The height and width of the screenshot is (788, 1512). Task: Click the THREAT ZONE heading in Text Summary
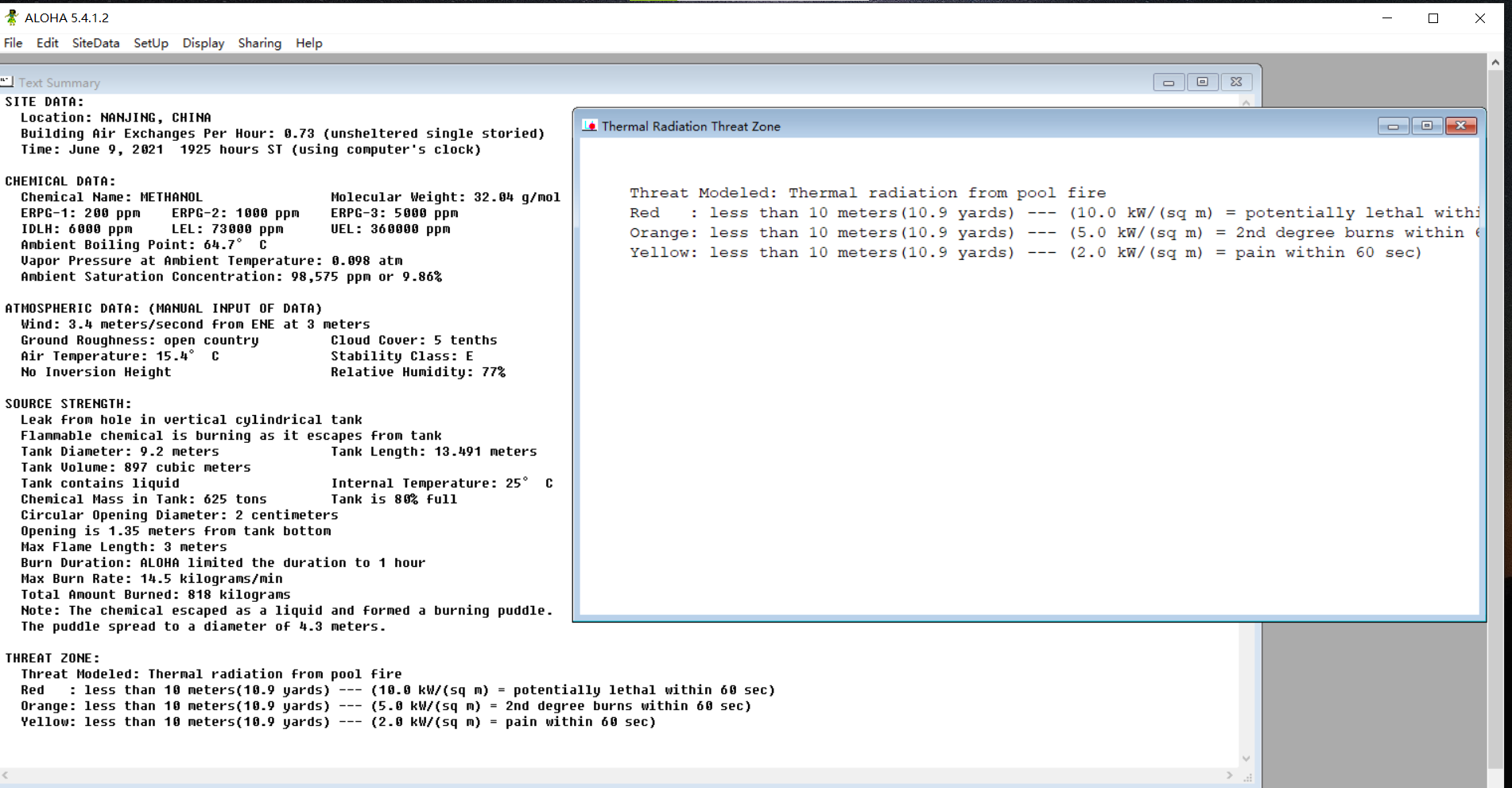[x=52, y=658]
